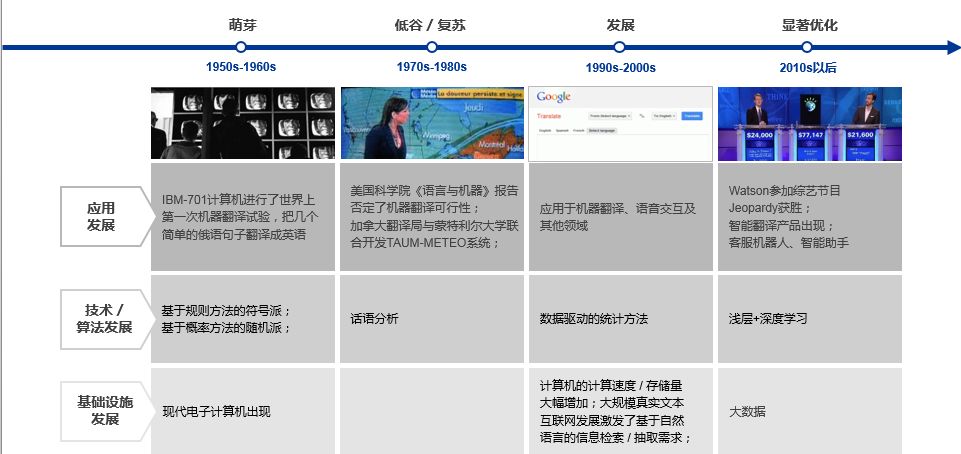Click the arrowhead at the timeline's end

pyautogui.click(x=954, y=47)
